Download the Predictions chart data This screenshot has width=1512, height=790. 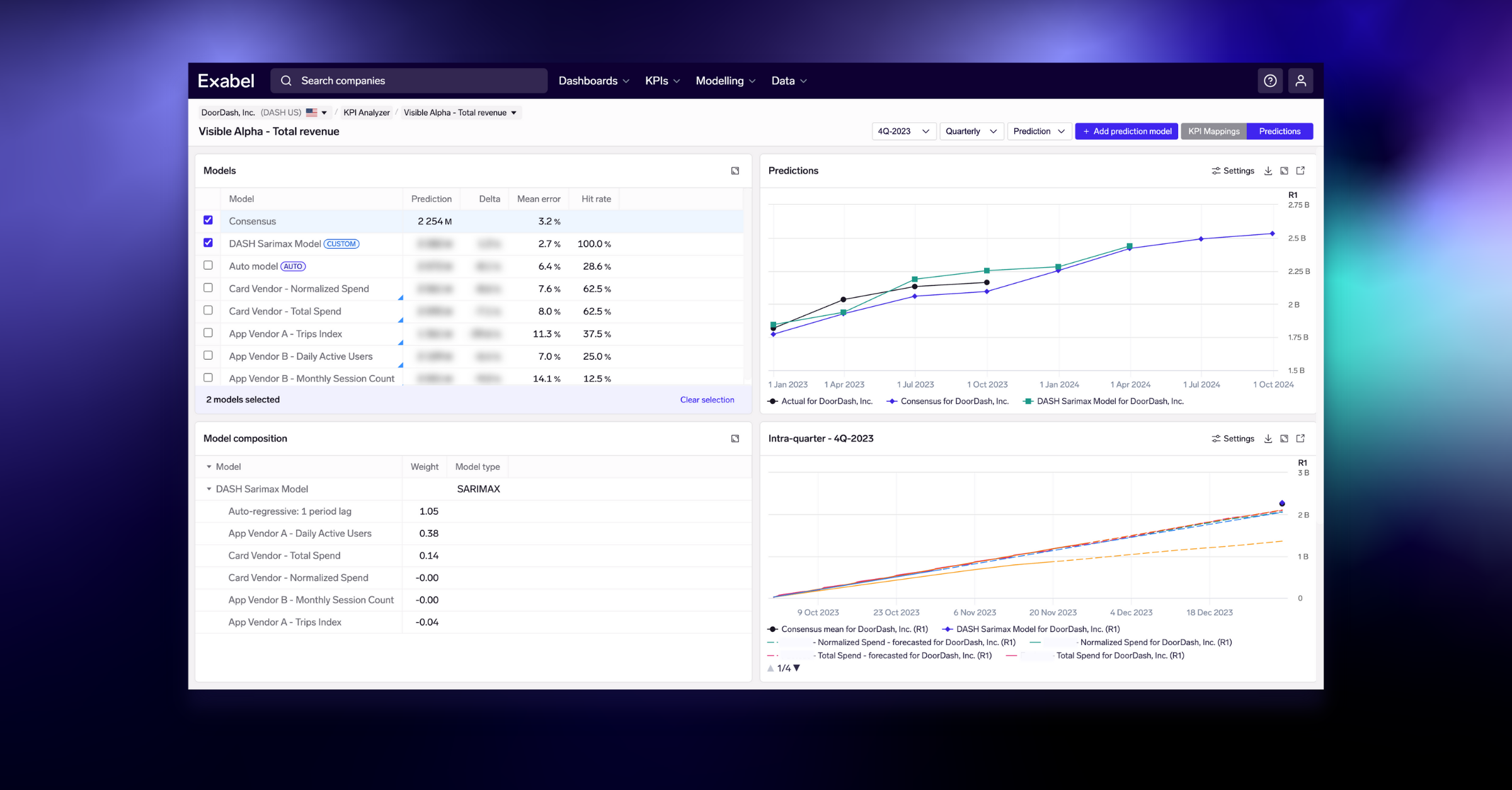pyautogui.click(x=1268, y=170)
